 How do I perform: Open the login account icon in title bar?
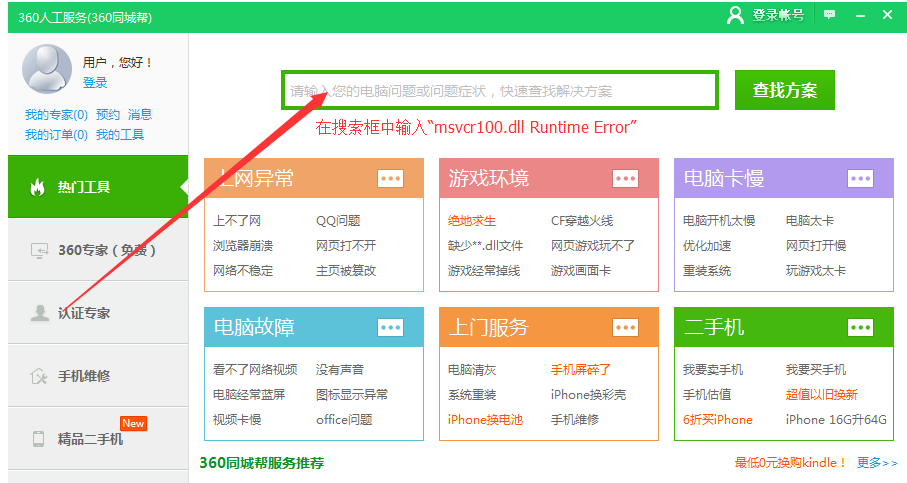tap(735, 15)
